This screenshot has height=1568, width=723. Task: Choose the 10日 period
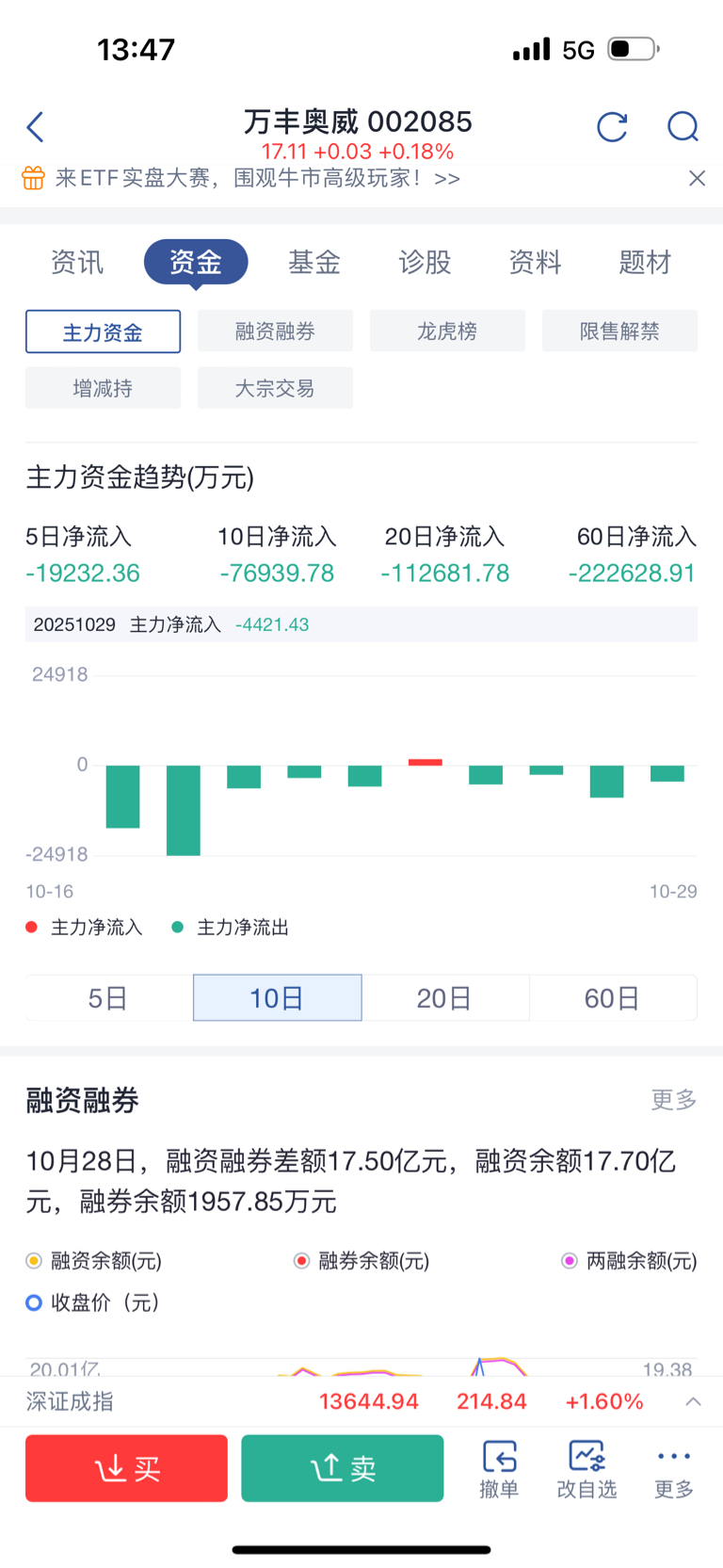tap(278, 998)
